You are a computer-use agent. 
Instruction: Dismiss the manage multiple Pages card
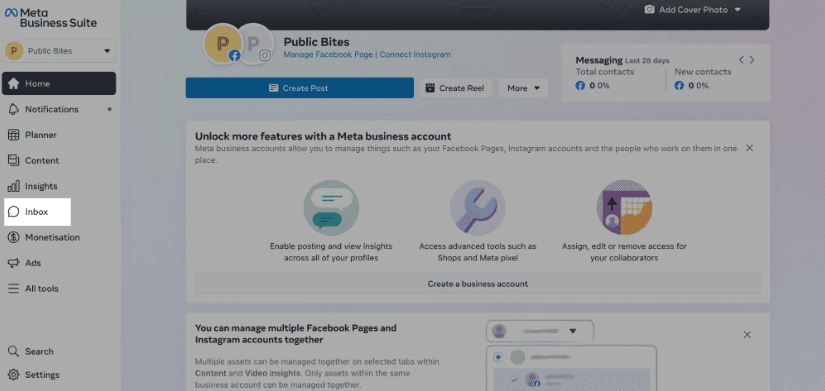747,335
